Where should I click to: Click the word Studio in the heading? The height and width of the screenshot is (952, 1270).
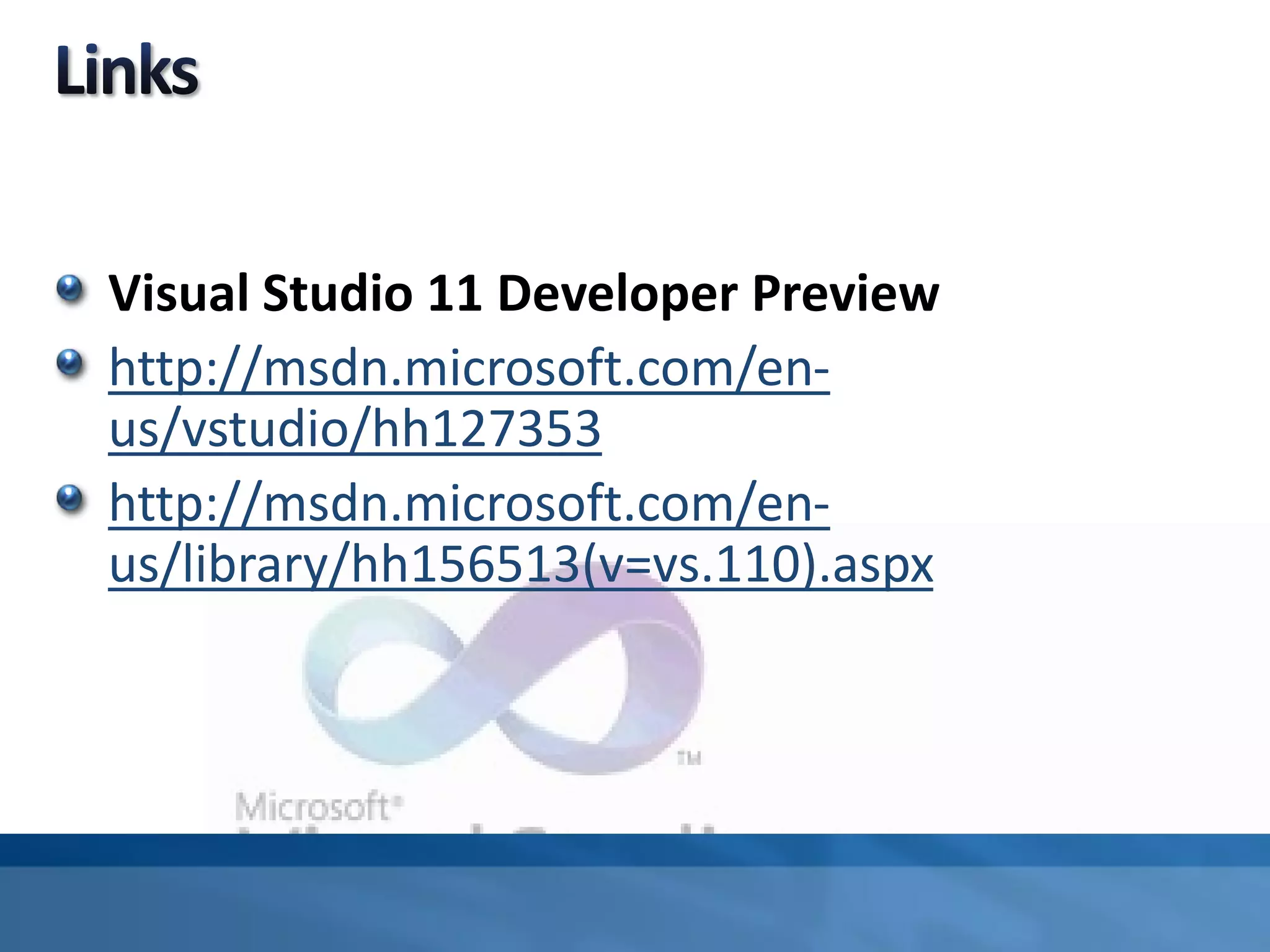[337, 293]
